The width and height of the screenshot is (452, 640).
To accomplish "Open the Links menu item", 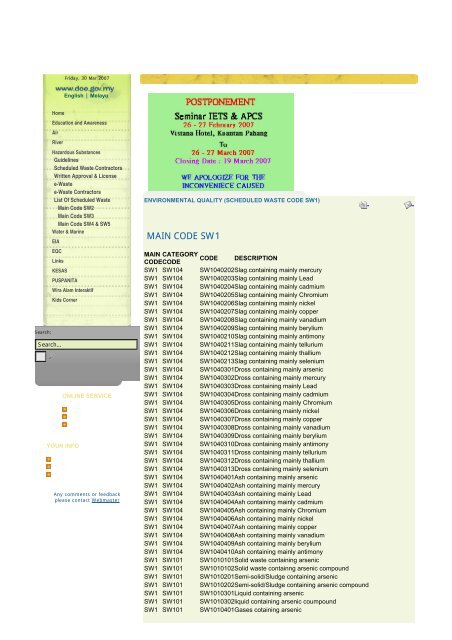I will [x=58, y=261].
